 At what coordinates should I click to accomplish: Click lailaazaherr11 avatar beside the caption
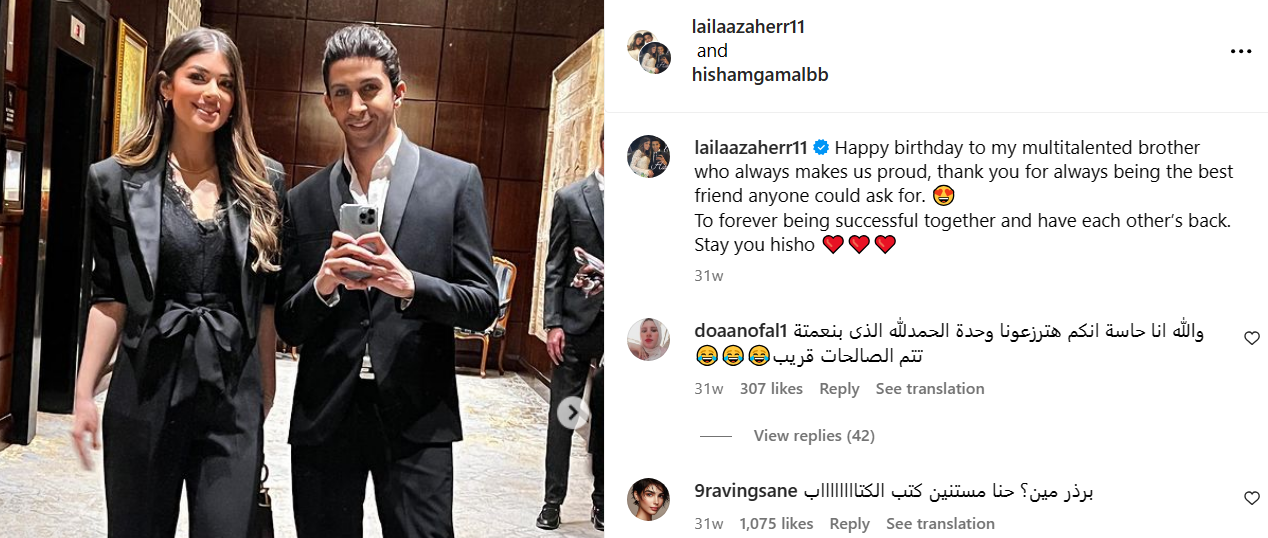648,156
